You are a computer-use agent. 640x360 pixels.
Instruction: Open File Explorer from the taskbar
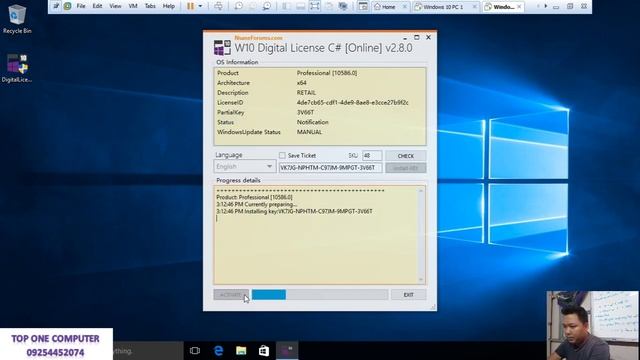pyautogui.click(x=241, y=351)
